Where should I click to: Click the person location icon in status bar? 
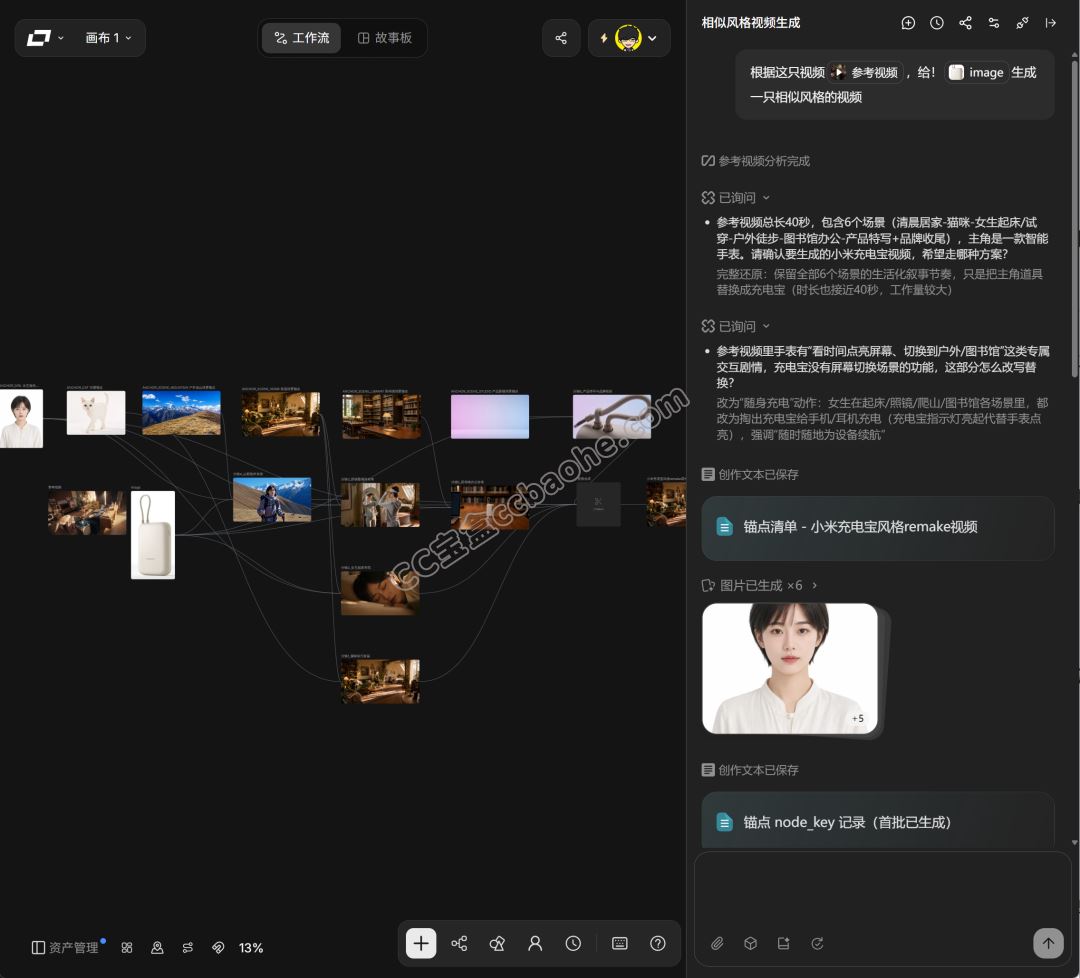pyautogui.click(x=157, y=948)
